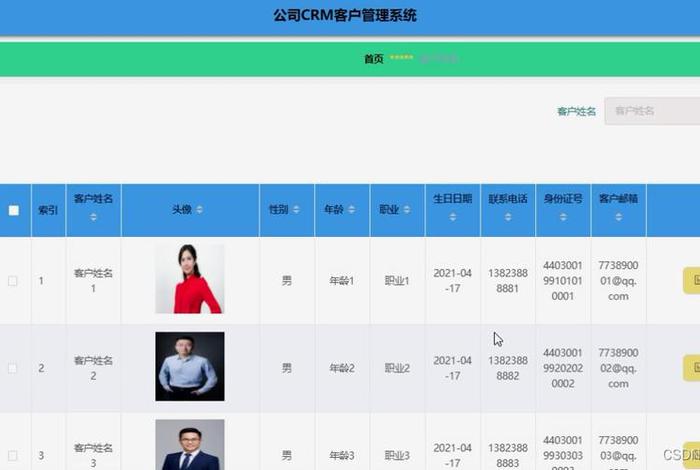Click the yellow action button in row 1
The width and height of the screenshot is (700, 470).
(690, 281)
